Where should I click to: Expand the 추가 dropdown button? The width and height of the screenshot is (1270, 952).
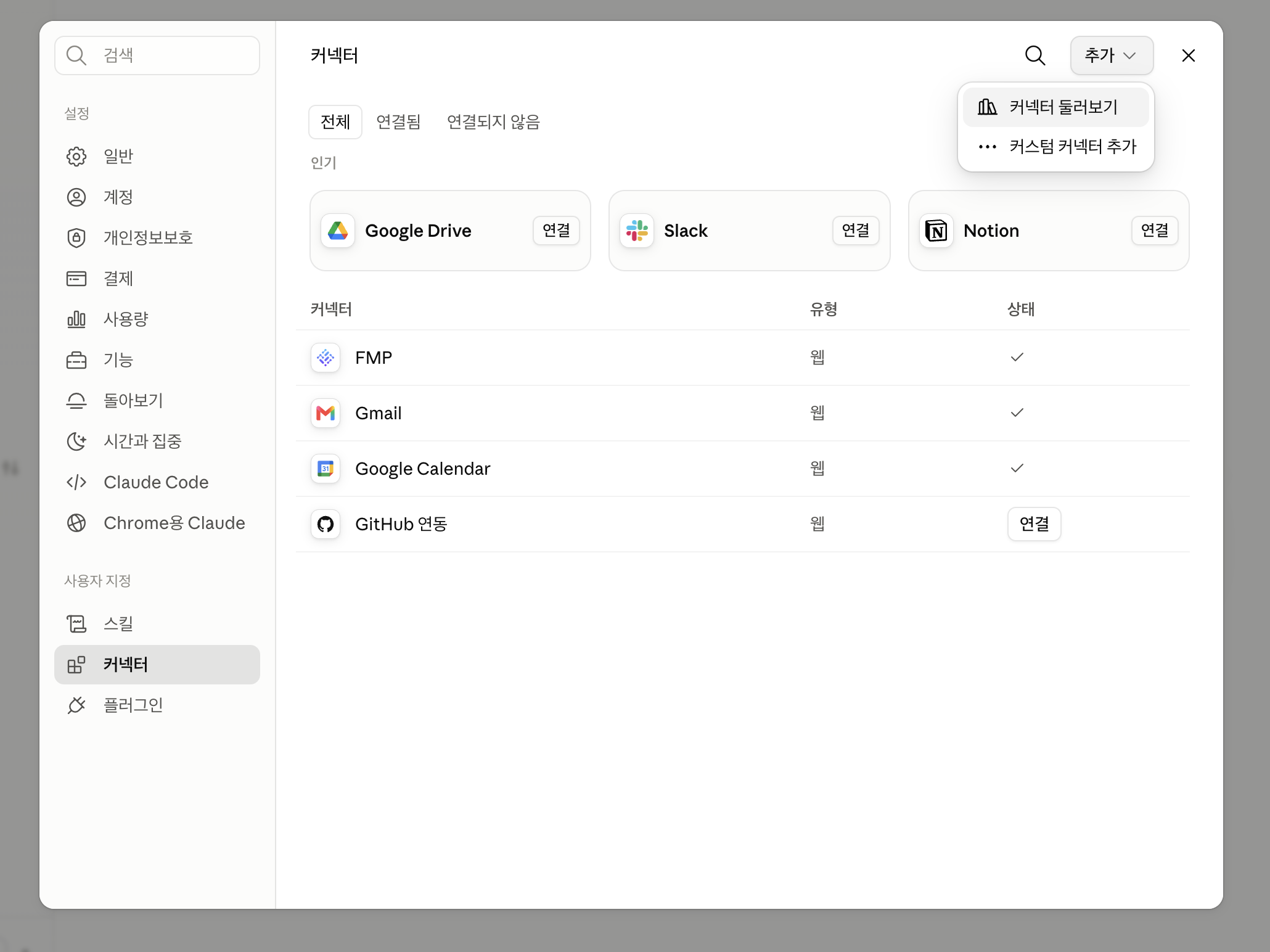coord(1112,55)
